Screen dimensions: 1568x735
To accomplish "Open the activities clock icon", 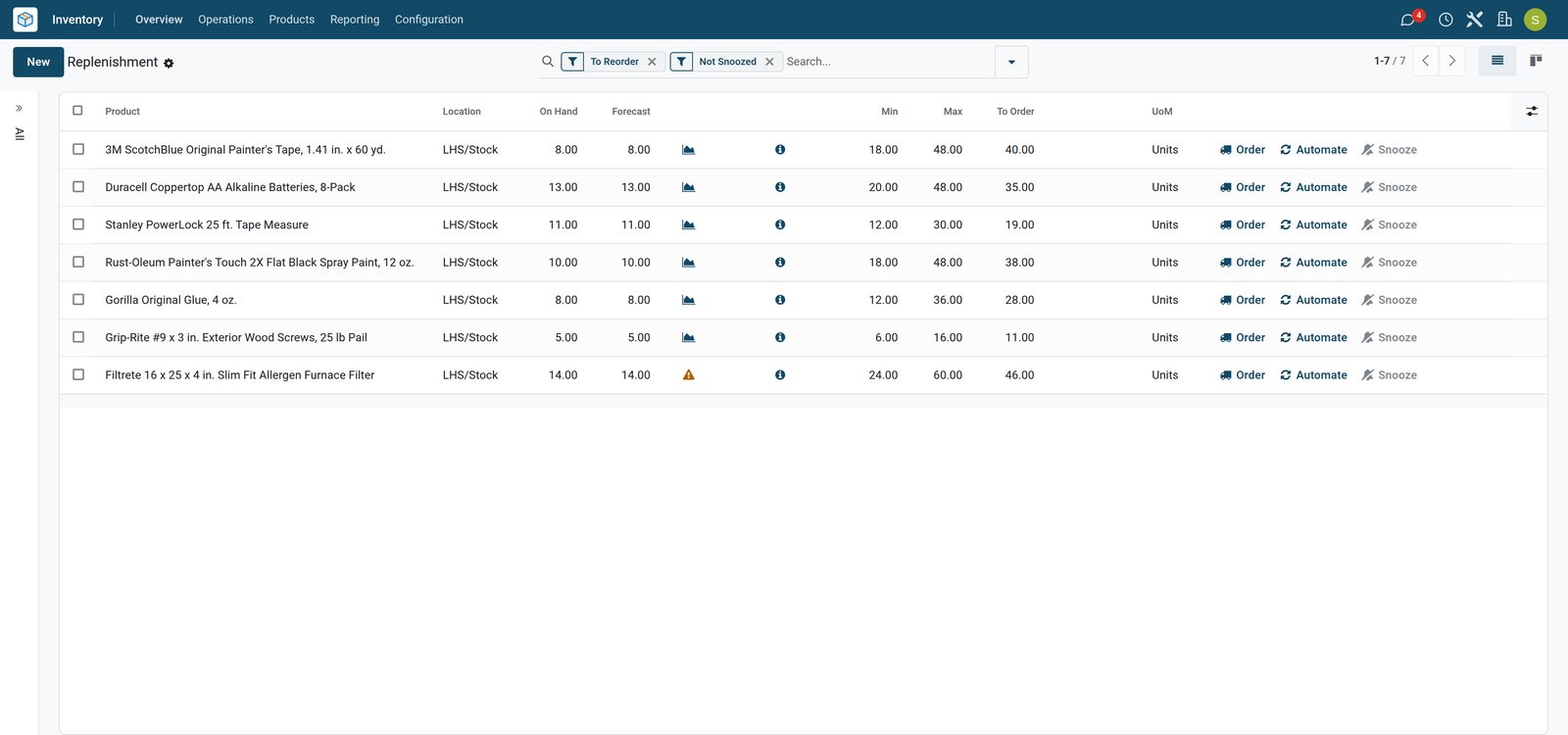I will (1445, 20).
